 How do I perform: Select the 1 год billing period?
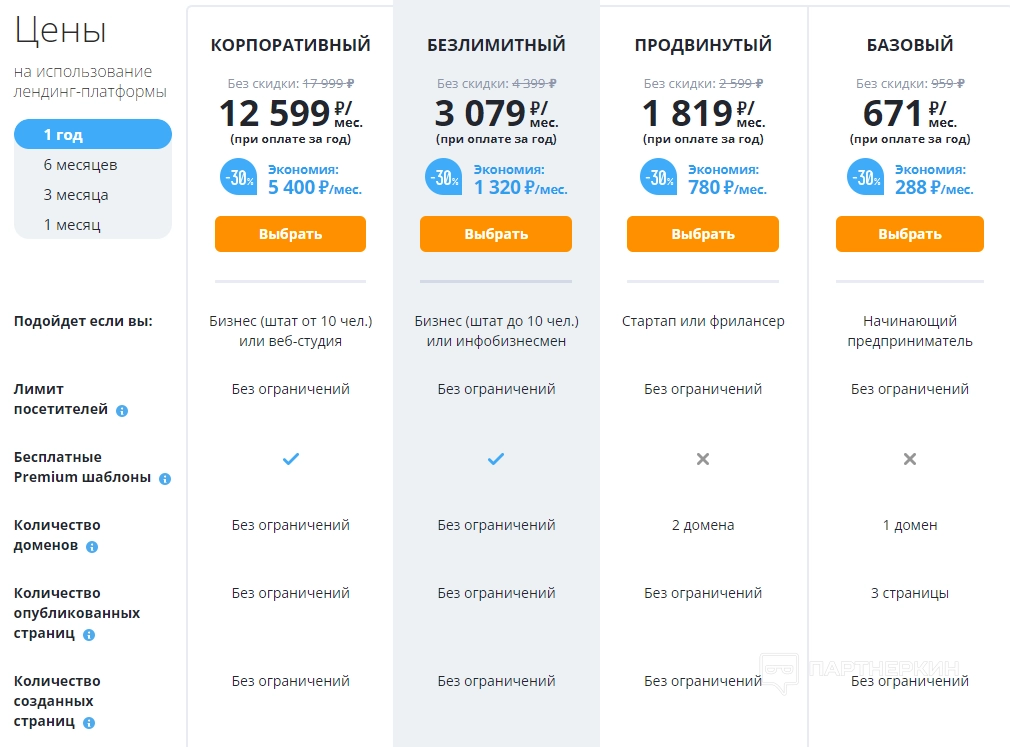(x=93, y=135)
